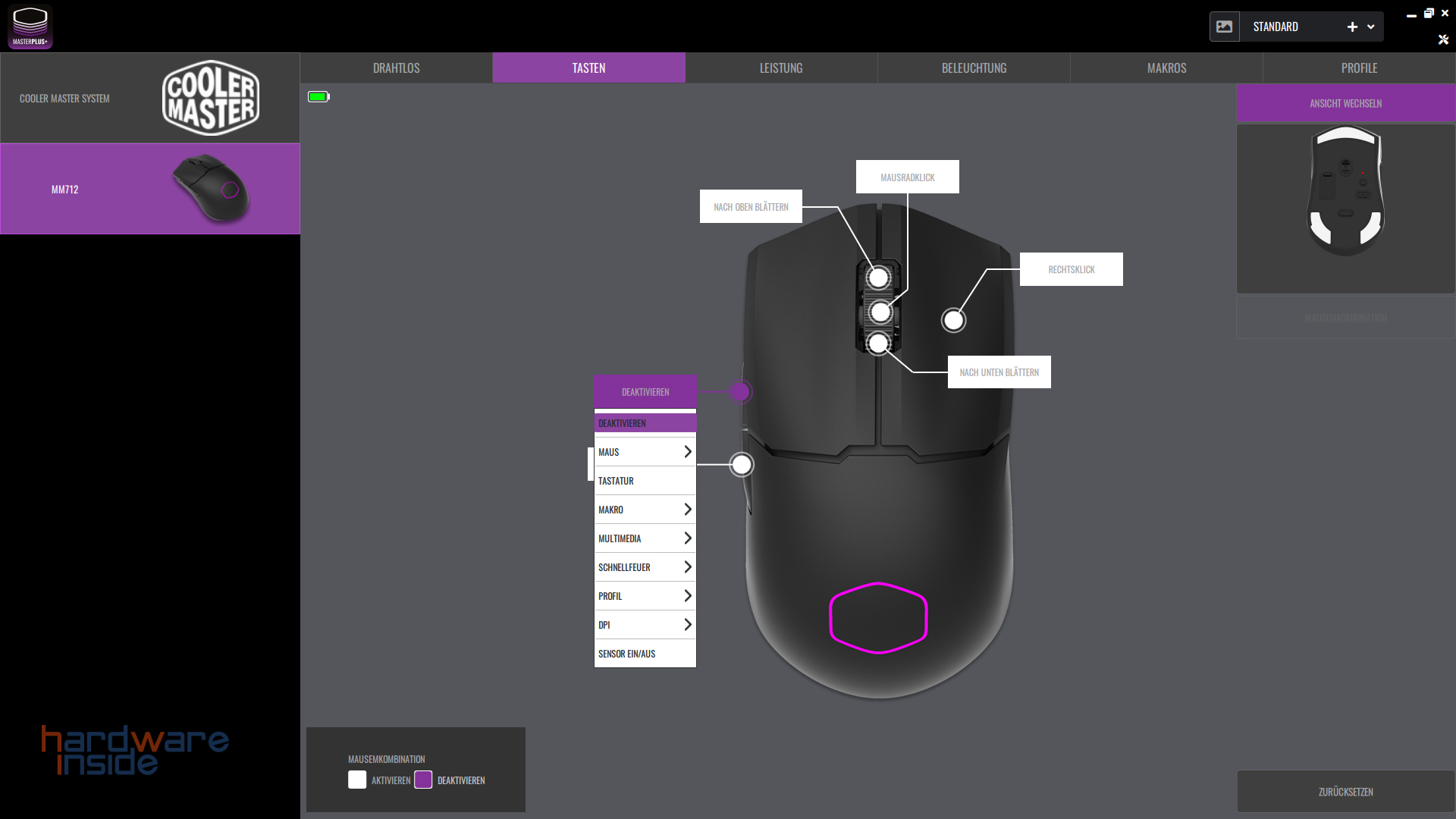Select DEAKTIVIEREN checkbox for Mausemkombination
Viewport: 1456px width, 819px height.
(424, 779)
